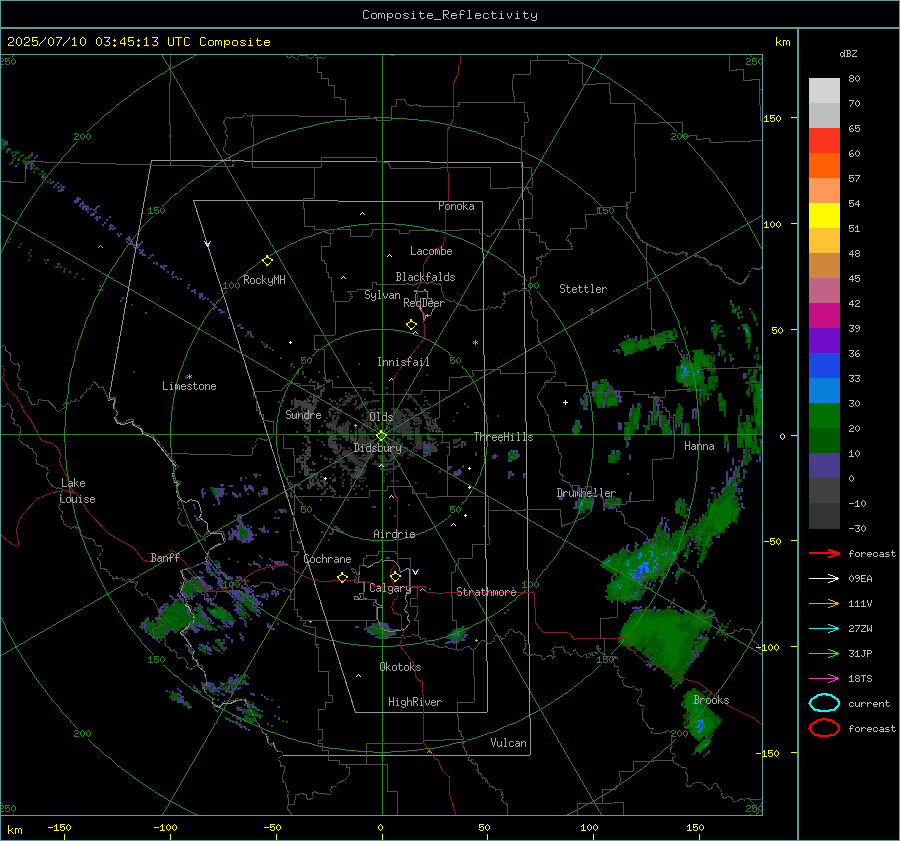Click the white plus marker west of Hanna
Viewport: 900px width, 841px height.
[565, 402]
